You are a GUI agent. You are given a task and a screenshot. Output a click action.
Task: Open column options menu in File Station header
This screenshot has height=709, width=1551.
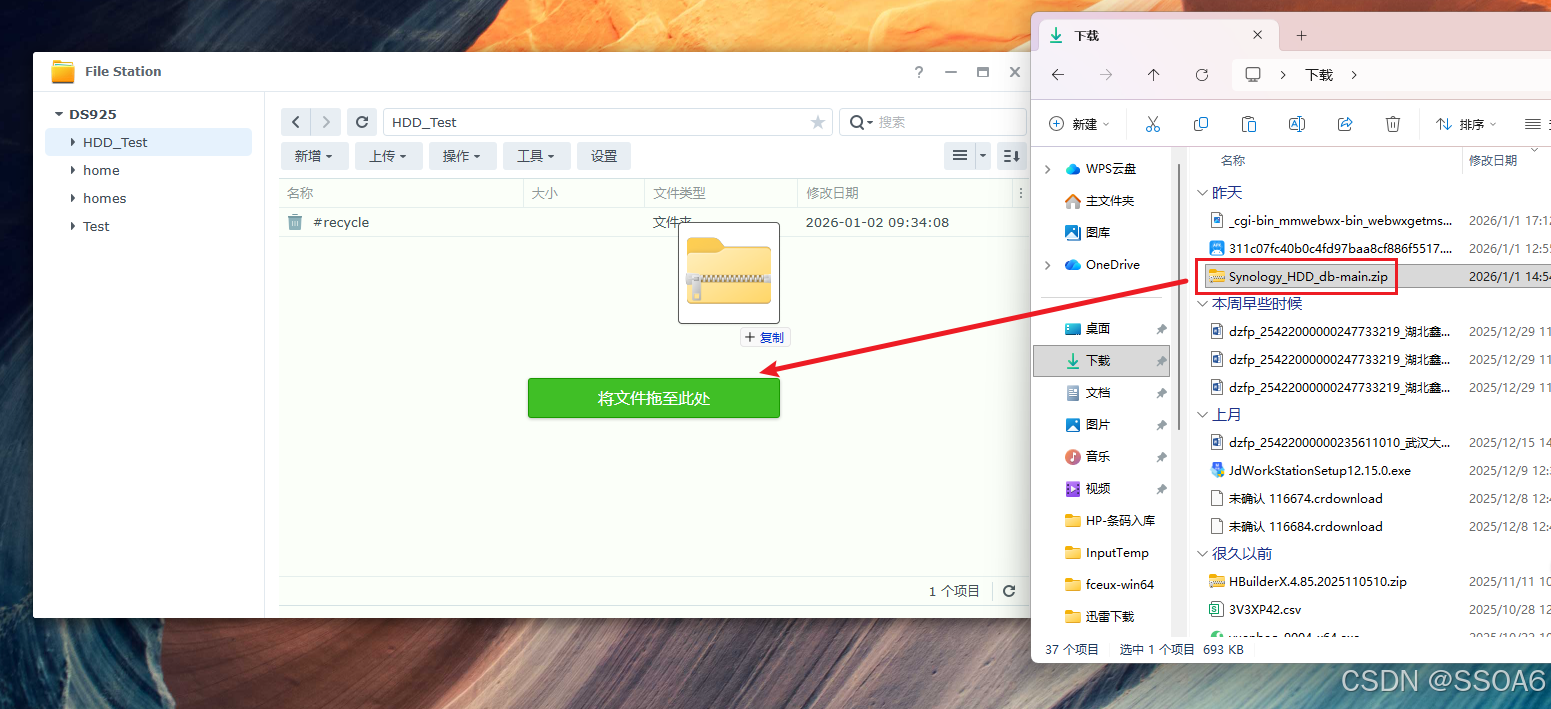click(x=1021, y=193)
